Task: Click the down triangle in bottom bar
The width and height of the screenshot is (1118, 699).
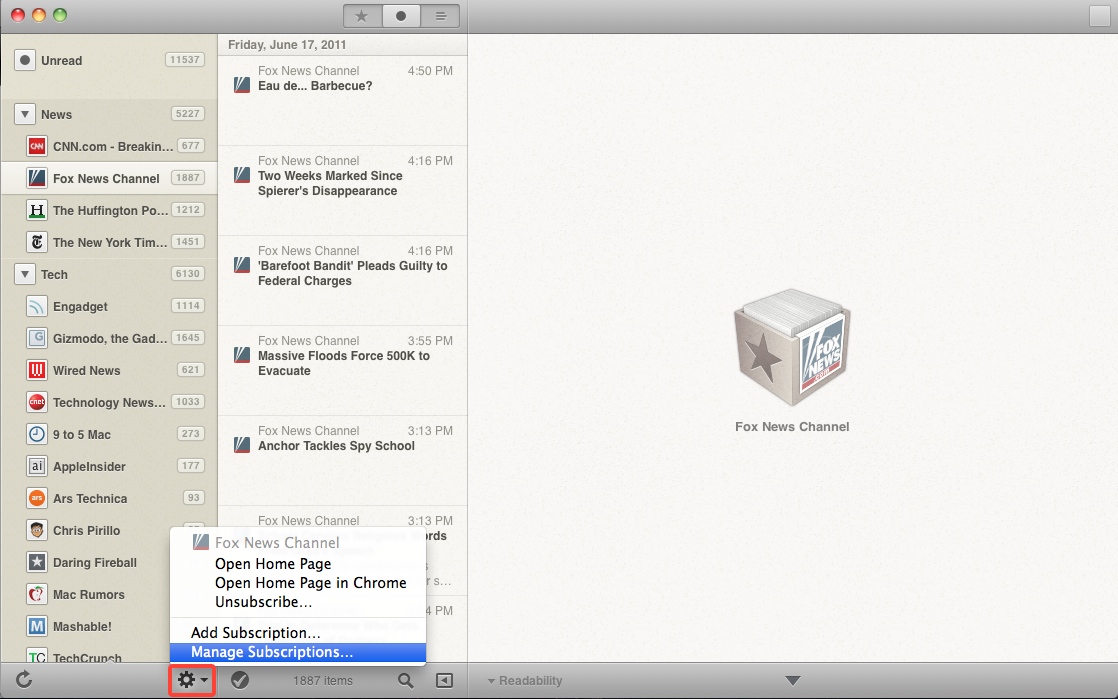Action: [793, 680]
